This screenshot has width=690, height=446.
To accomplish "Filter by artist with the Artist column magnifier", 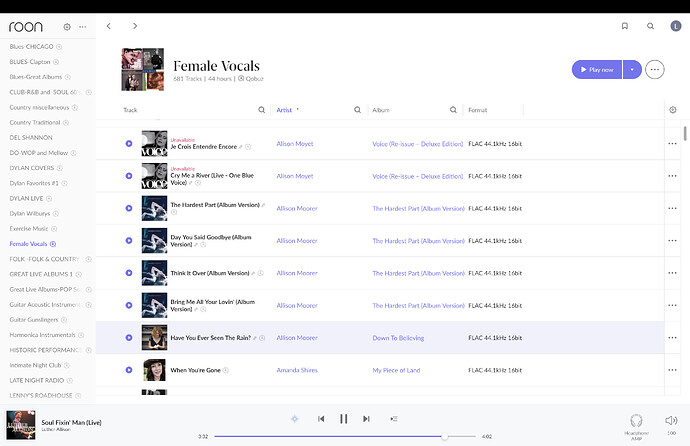I will (x=357, y=110).
